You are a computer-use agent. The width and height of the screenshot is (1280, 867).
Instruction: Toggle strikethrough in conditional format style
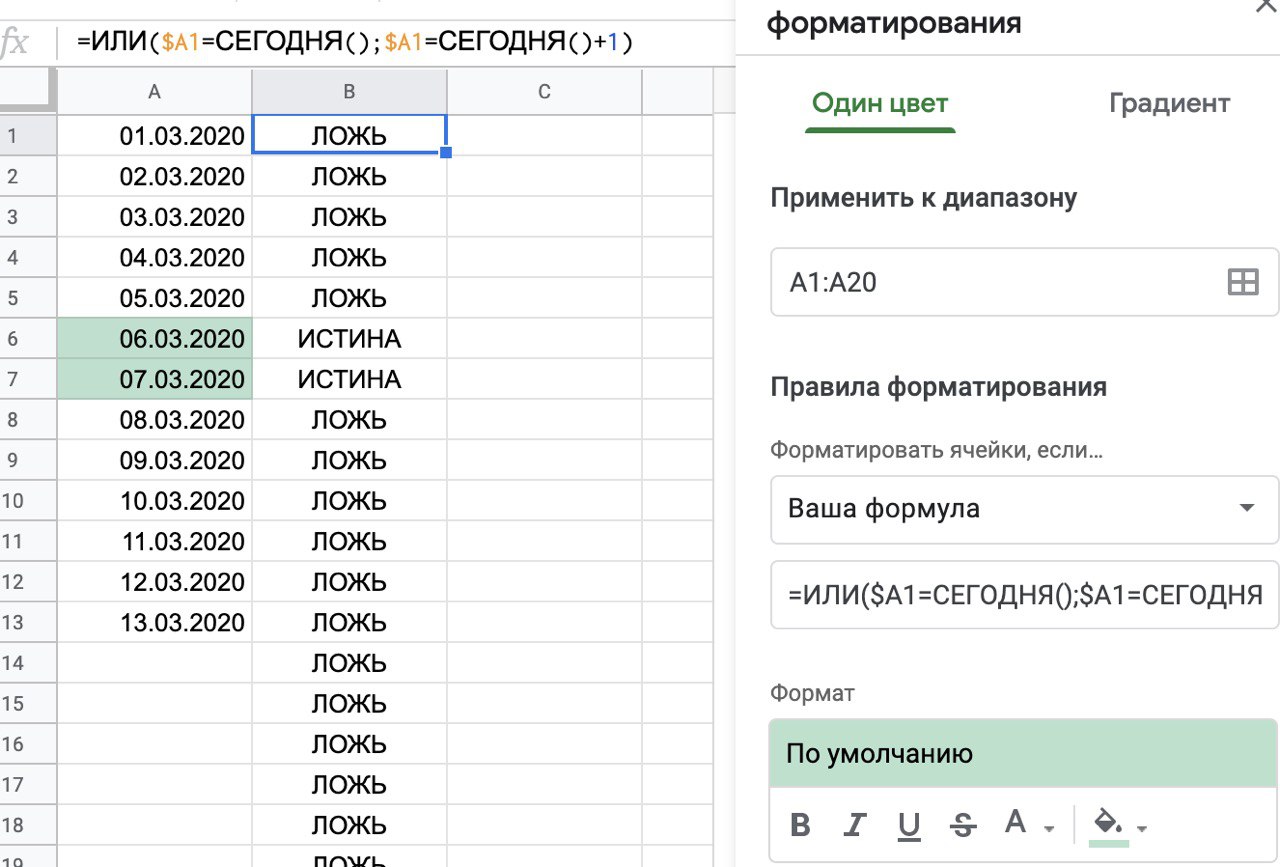tap(963, 825)
